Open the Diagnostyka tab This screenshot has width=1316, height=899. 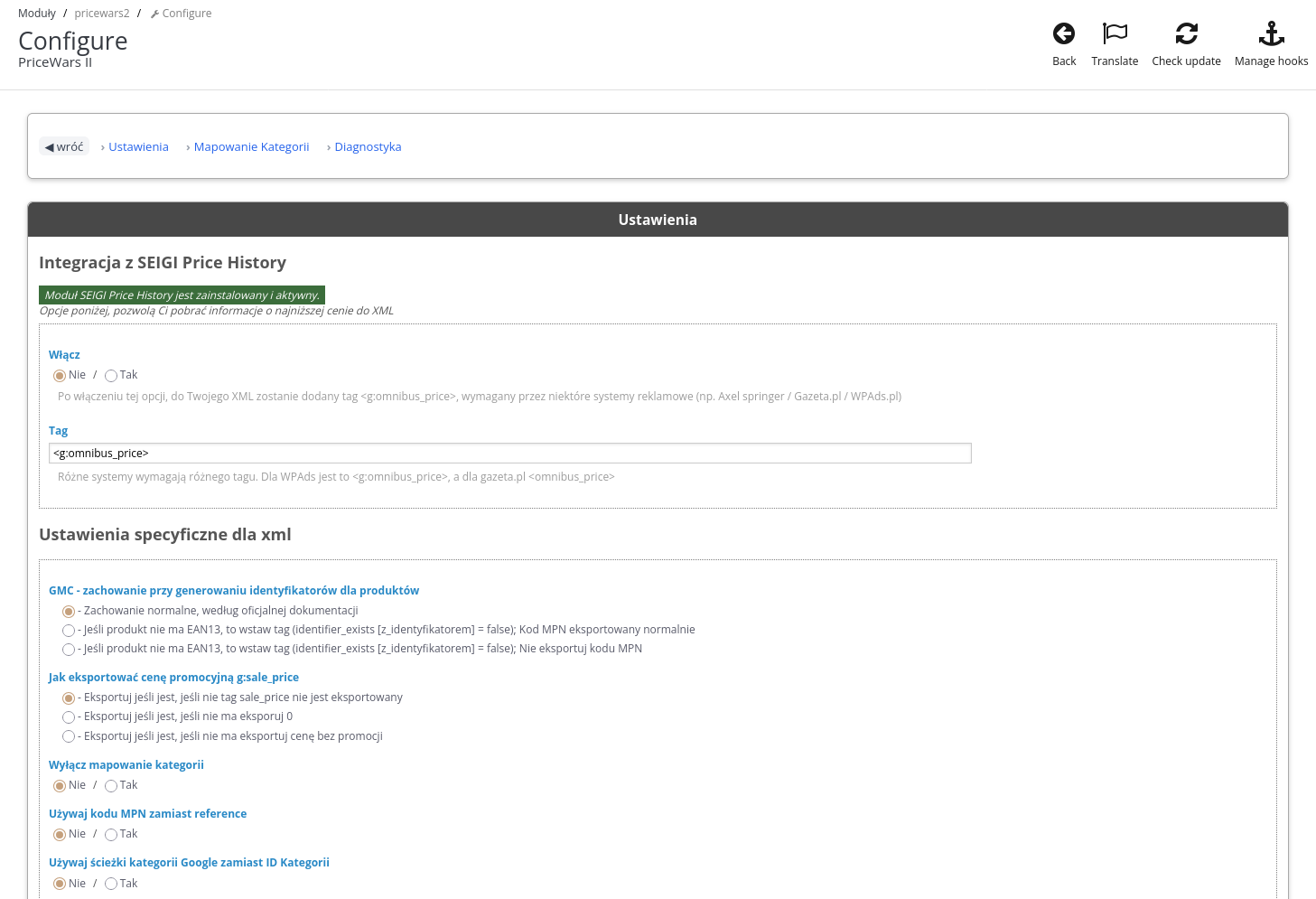tap(368, 147)
